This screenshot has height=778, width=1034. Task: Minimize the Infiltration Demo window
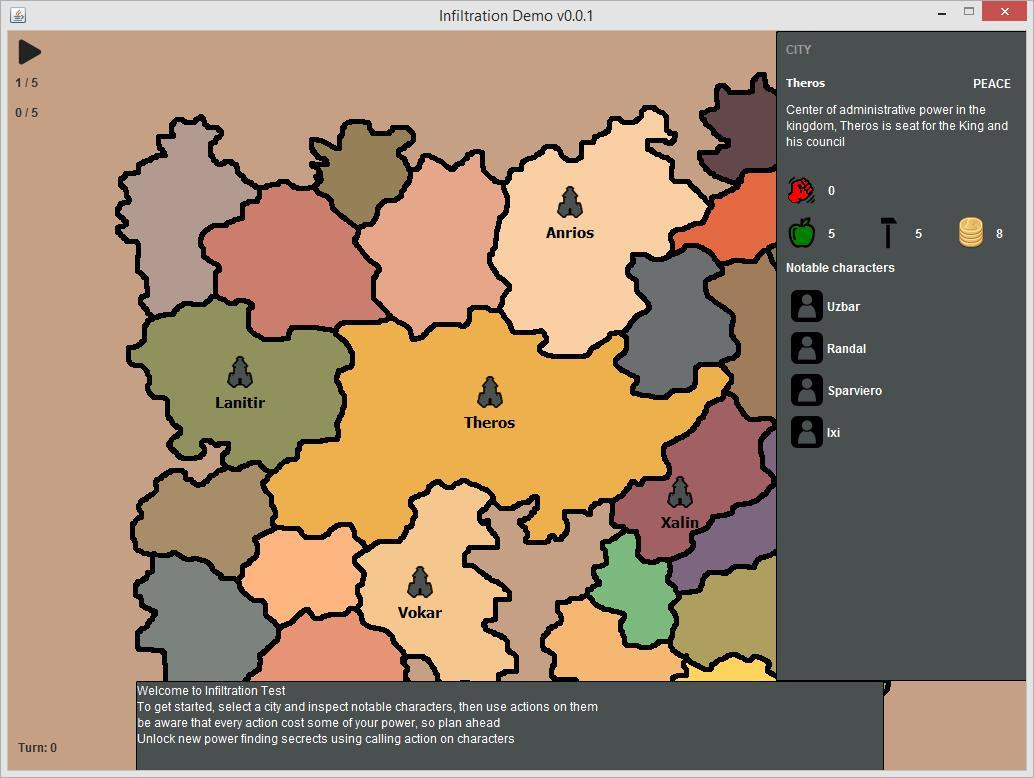tap(942, 13)
